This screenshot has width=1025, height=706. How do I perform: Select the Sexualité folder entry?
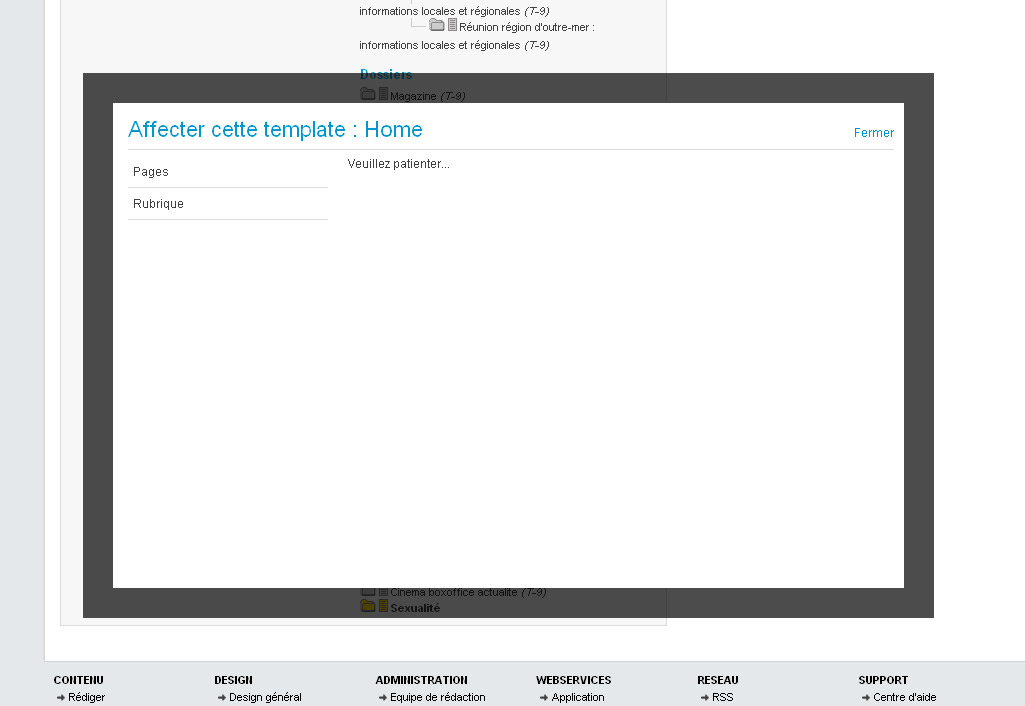click(x=414, y=608)
